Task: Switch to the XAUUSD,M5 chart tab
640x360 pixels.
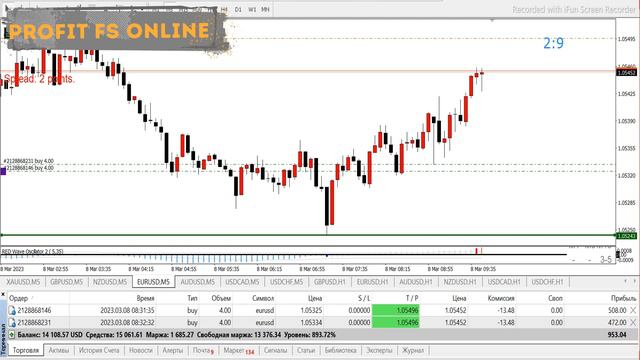Action: 23,282
